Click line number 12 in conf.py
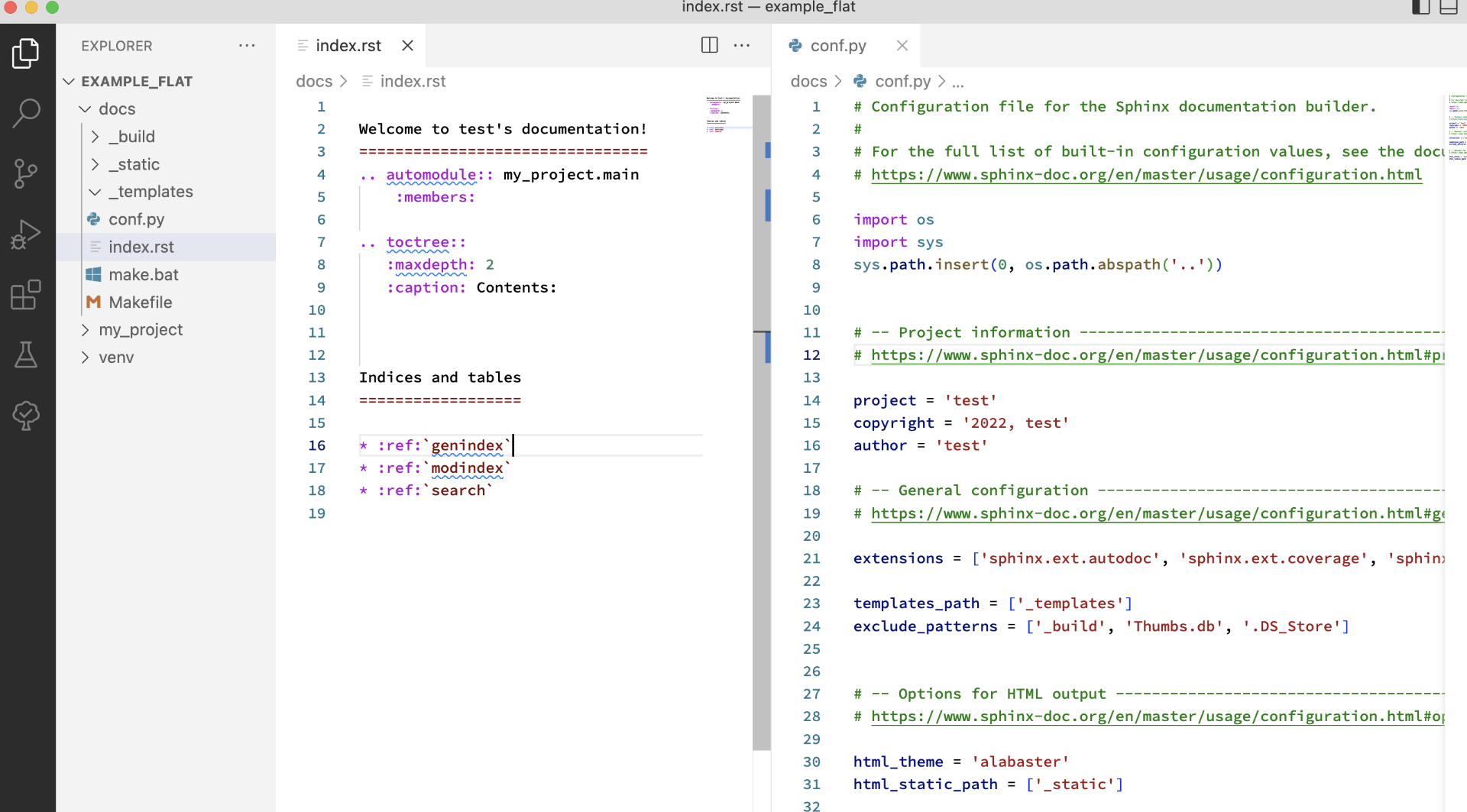 (811, 355)
